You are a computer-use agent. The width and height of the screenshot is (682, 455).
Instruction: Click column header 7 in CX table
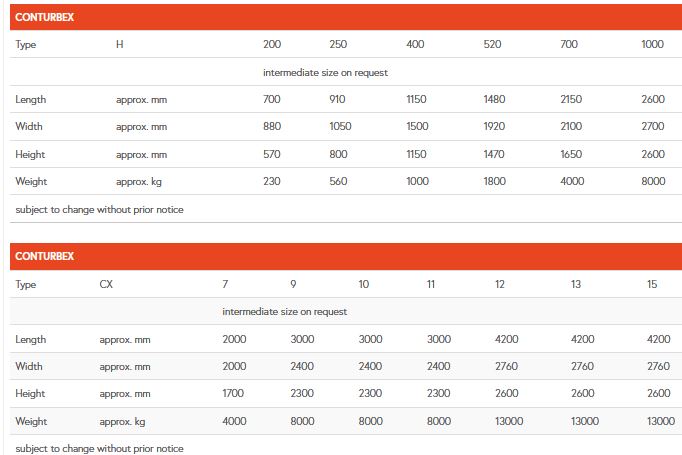(x=225, y=284)
